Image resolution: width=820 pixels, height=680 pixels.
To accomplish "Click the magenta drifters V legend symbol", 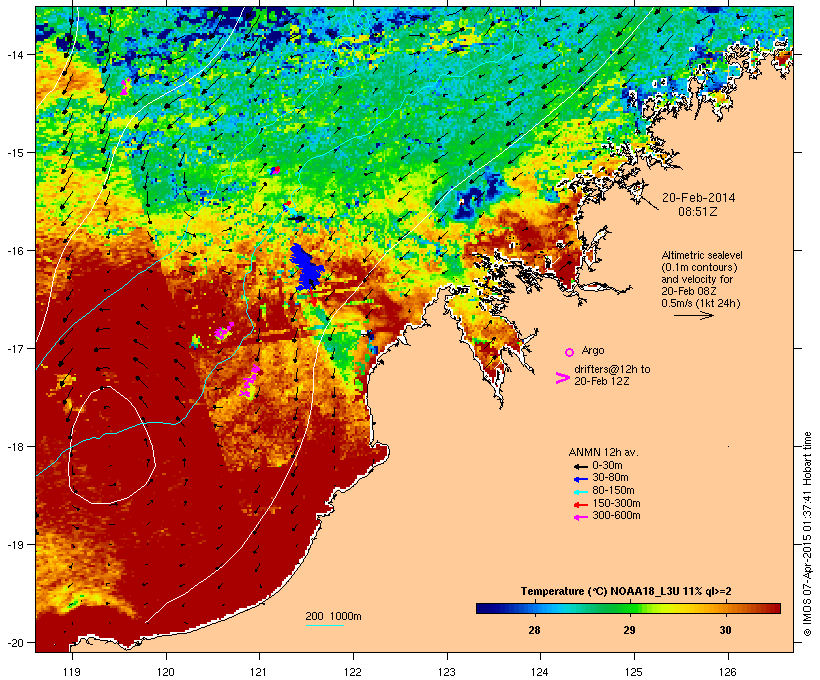I will point(562,378).
